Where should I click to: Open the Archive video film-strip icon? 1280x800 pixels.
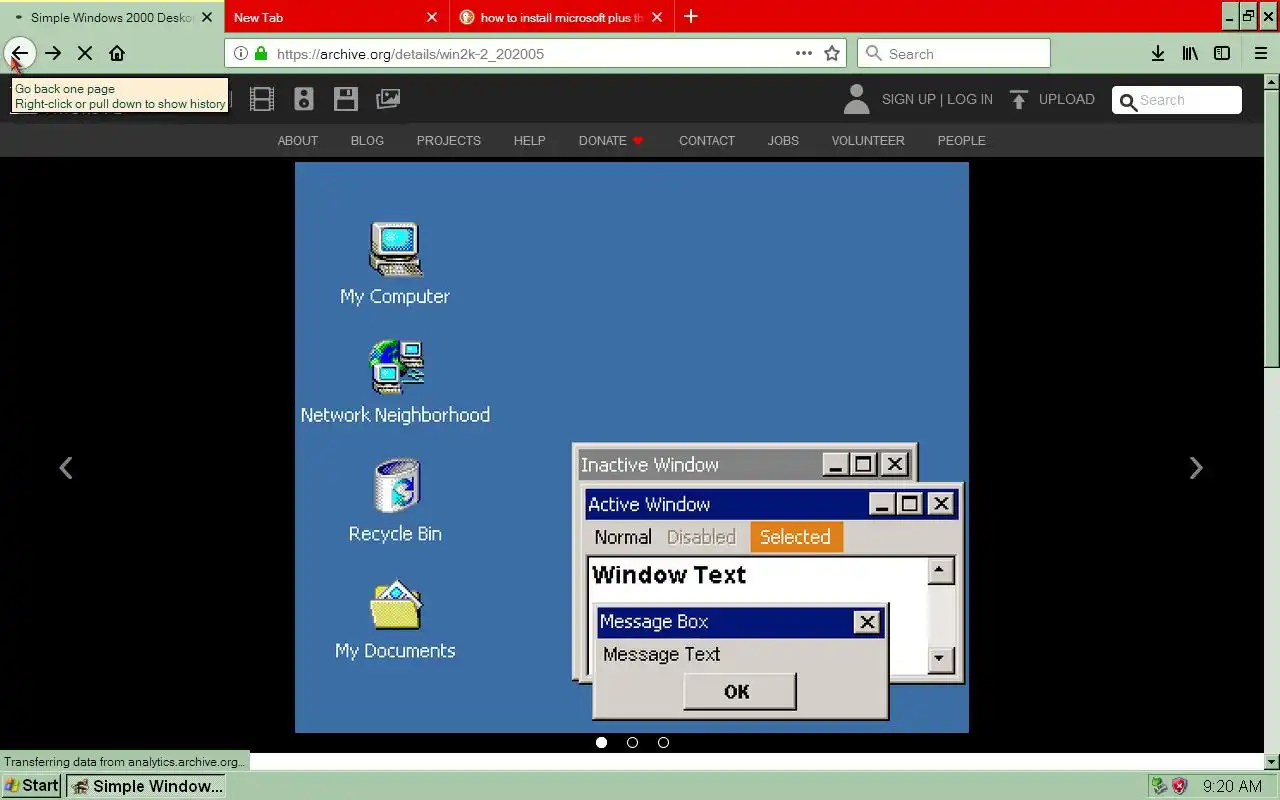[x=262, y=99]
